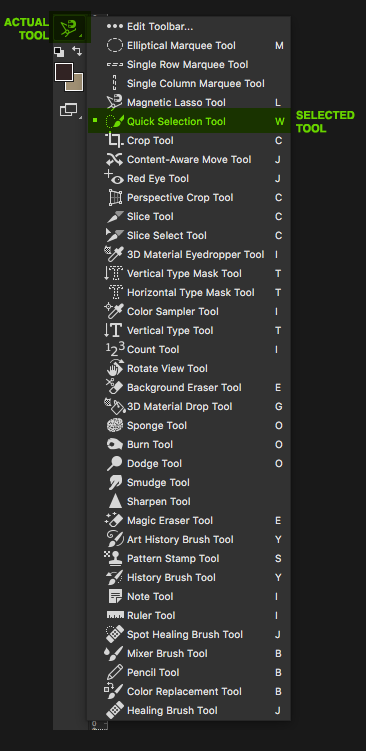Select the Elliptical Marquee Tool
This screenshot has width=366, height=751.
189,46
